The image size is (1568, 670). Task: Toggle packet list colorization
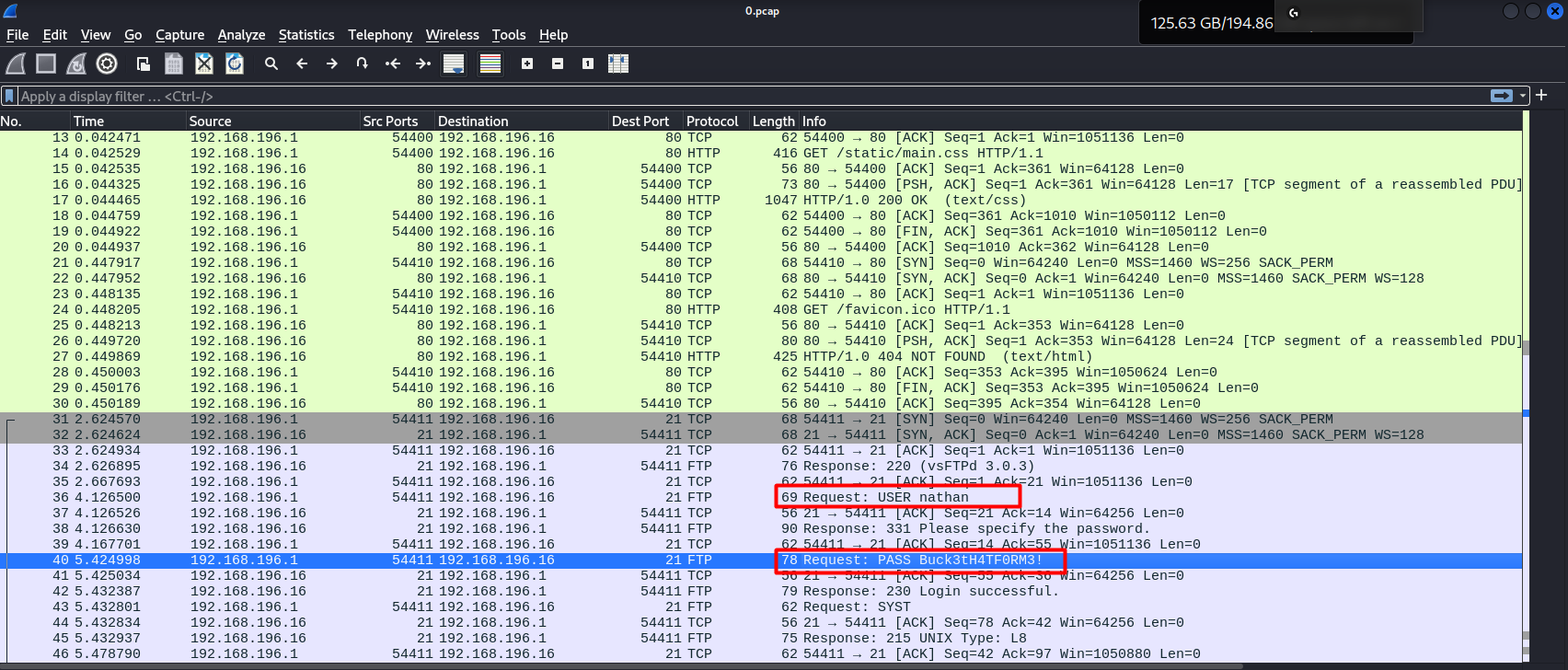(490, 64)
